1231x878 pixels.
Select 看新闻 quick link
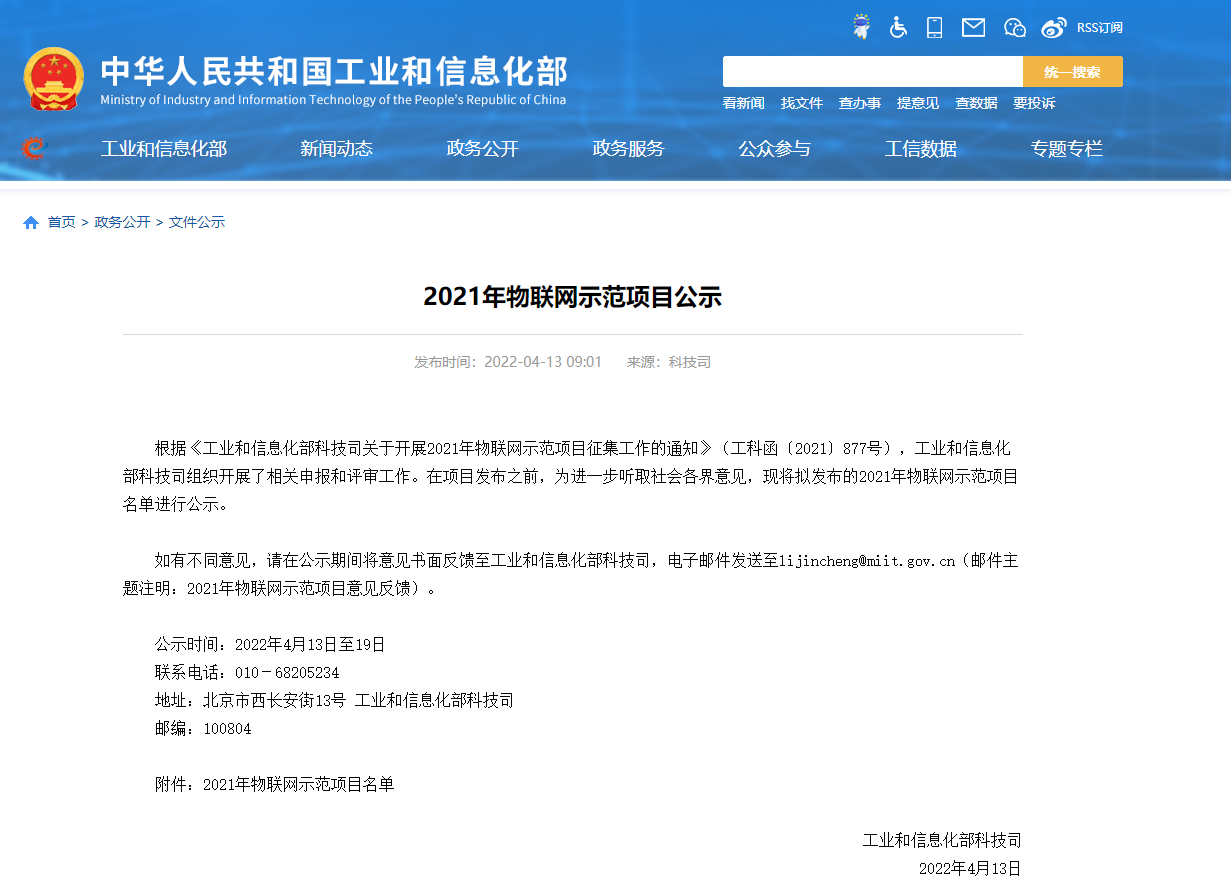click(744, 103)
